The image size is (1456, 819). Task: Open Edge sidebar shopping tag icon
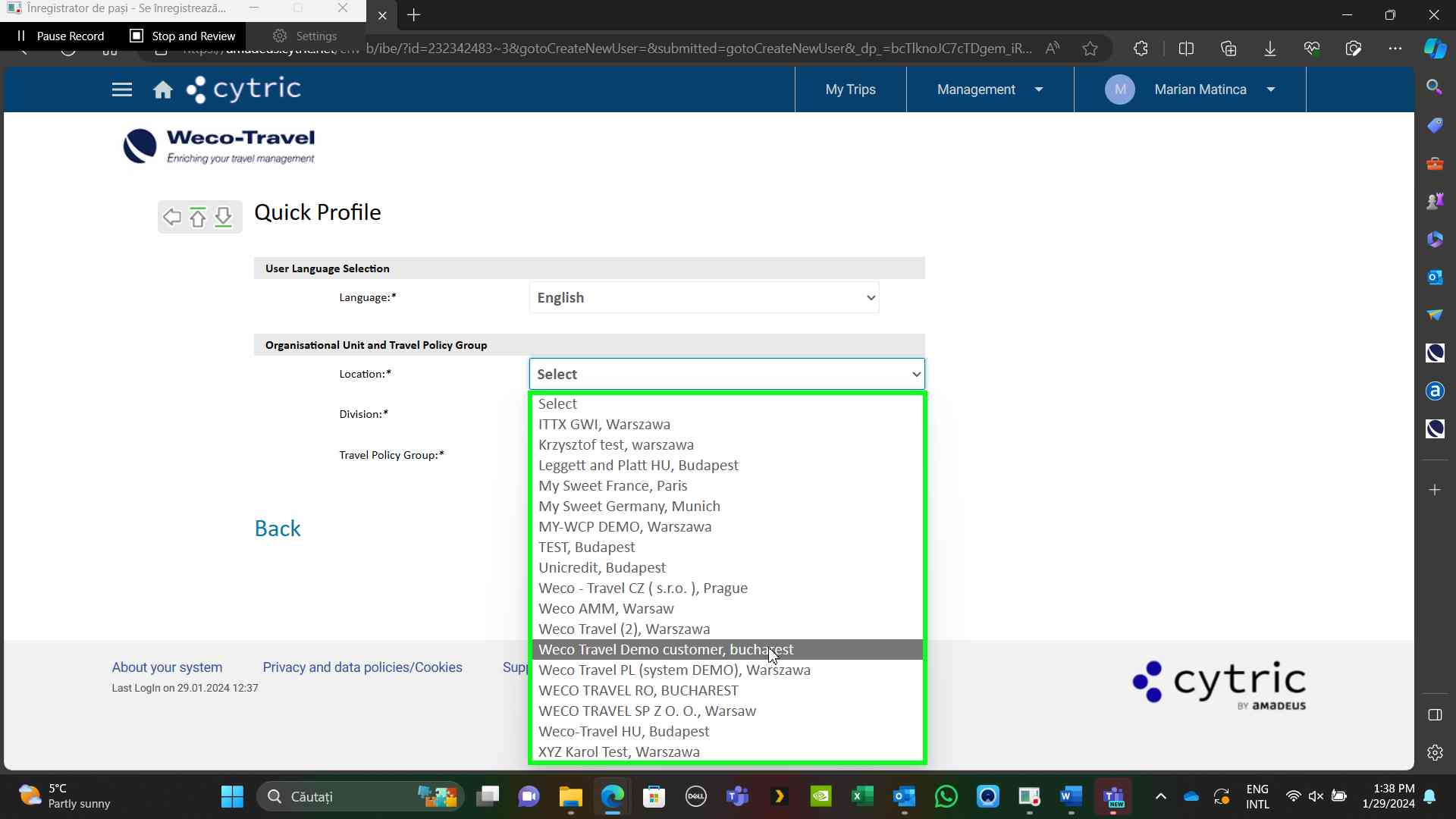[1434, 125]
